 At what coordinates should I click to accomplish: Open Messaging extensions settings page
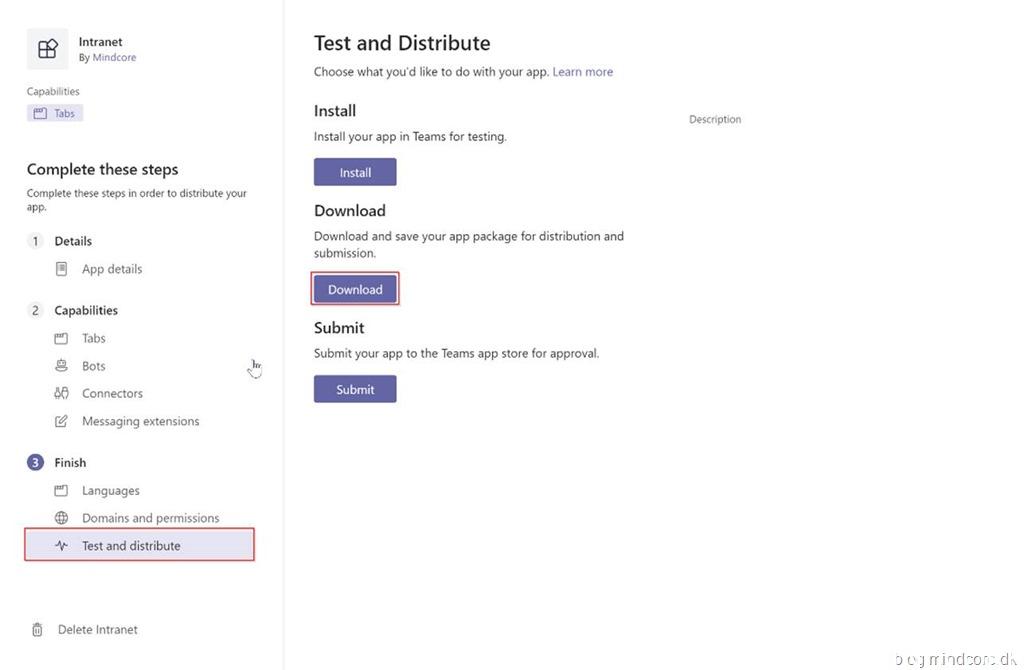pyautogui.click(x=140, y=422)
